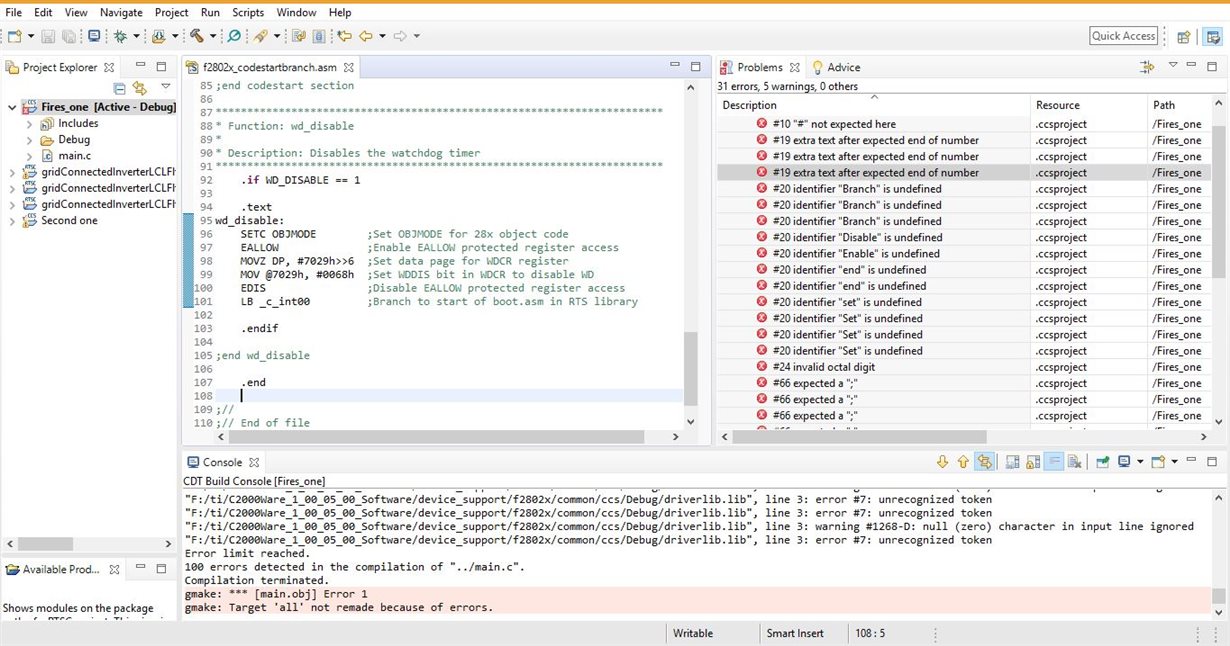Viewport: 1230px width, 646px height.
Task: Open the Project menu
Action: click(x=172, y=13)
